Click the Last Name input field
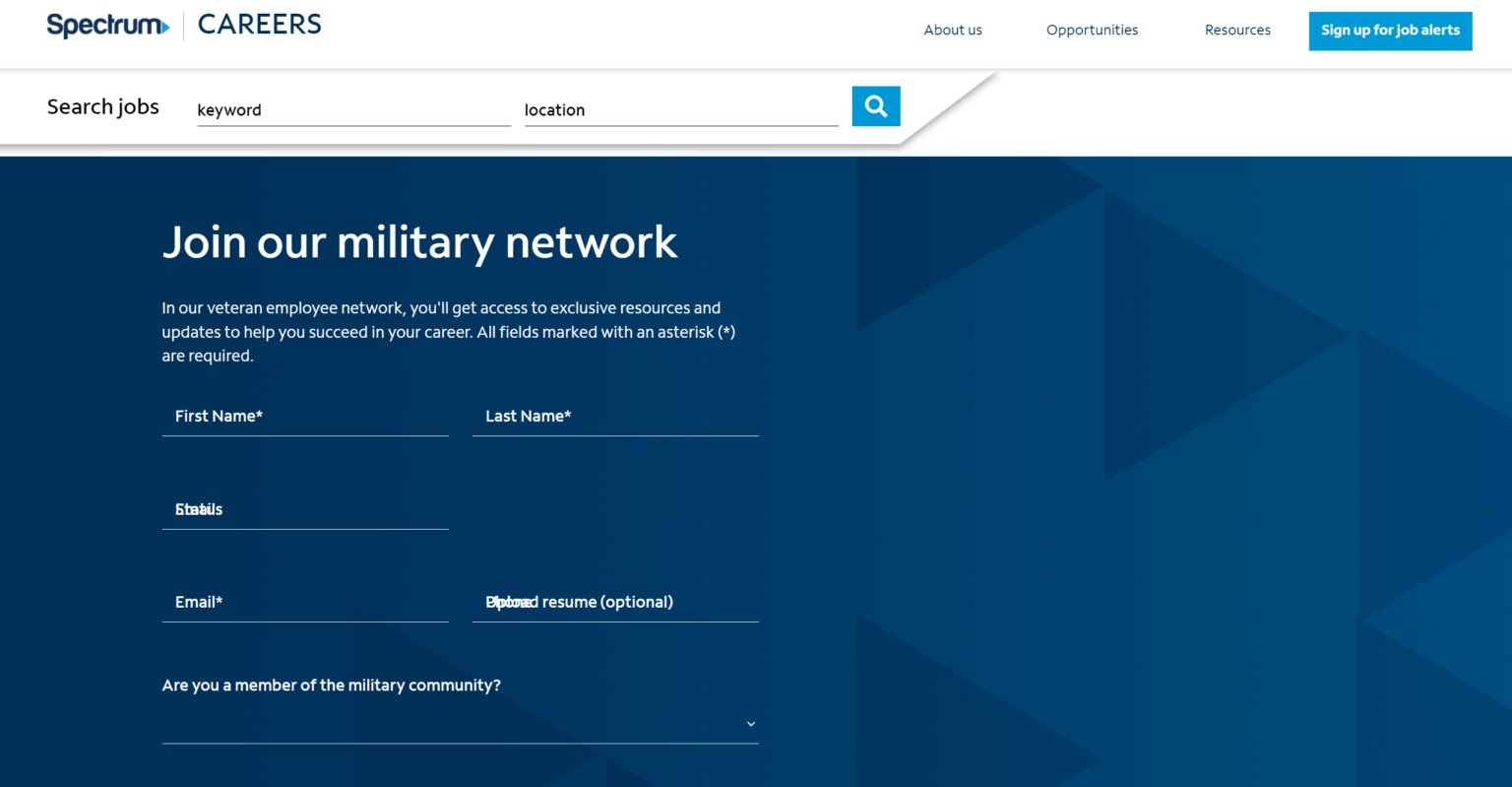The image size is (1512, 787). (615, 416)
